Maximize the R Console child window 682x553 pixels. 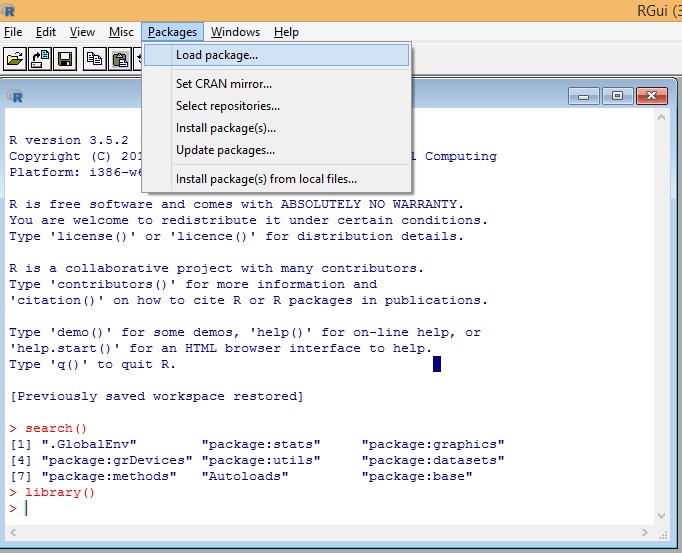(617, 96)
